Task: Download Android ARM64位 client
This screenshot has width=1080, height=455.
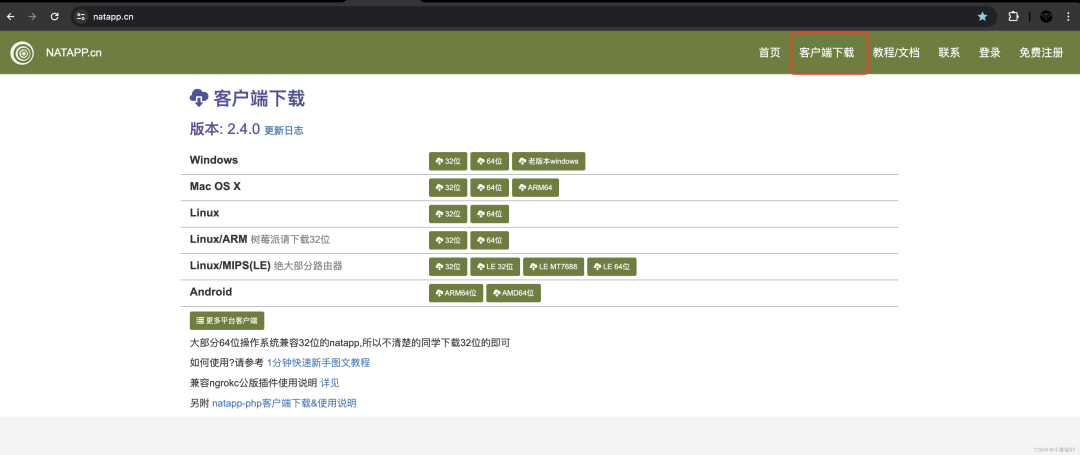Action: click(455, 293)
